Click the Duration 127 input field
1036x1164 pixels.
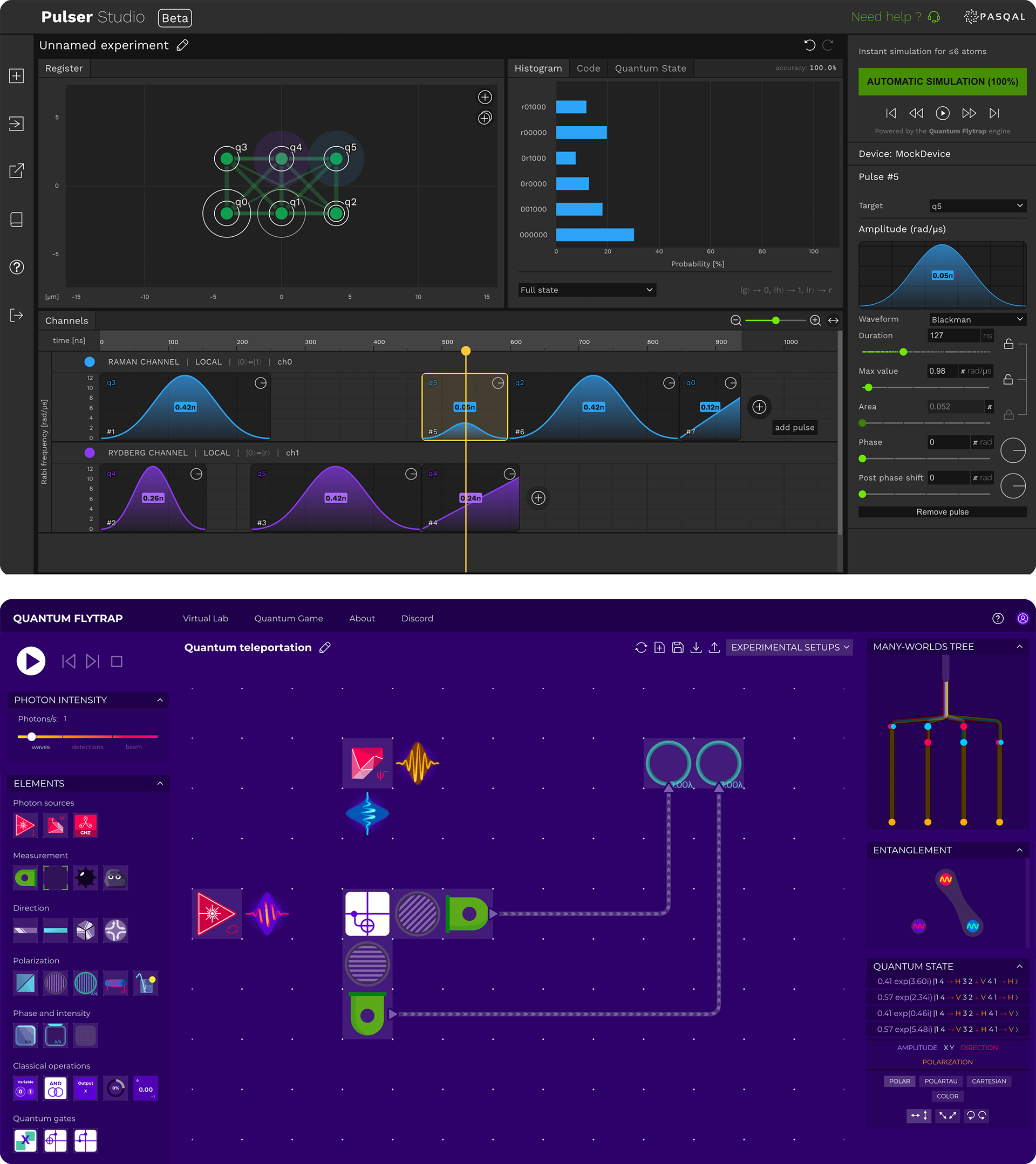tap(954, 335)
